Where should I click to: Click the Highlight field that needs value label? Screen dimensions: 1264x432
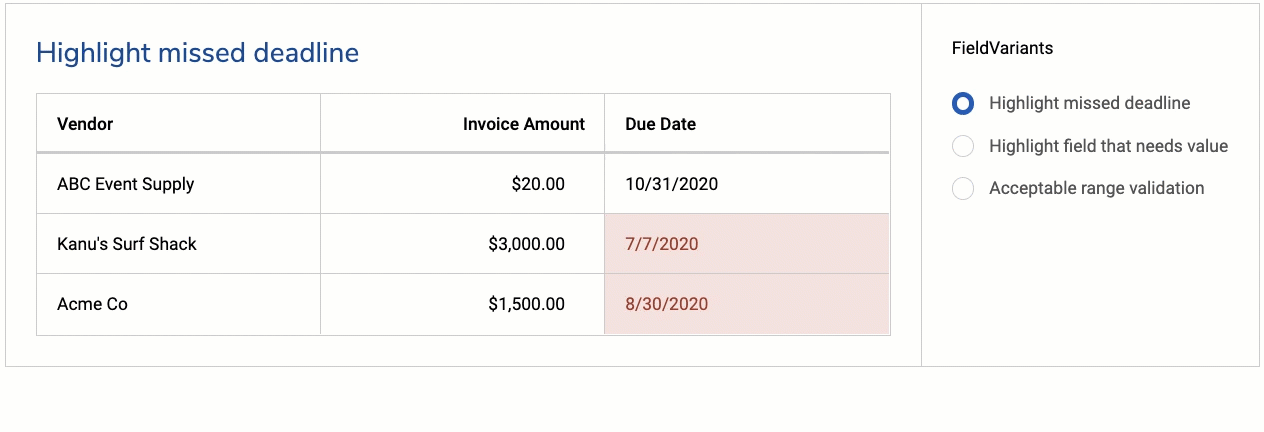[x=1108, y=146]
